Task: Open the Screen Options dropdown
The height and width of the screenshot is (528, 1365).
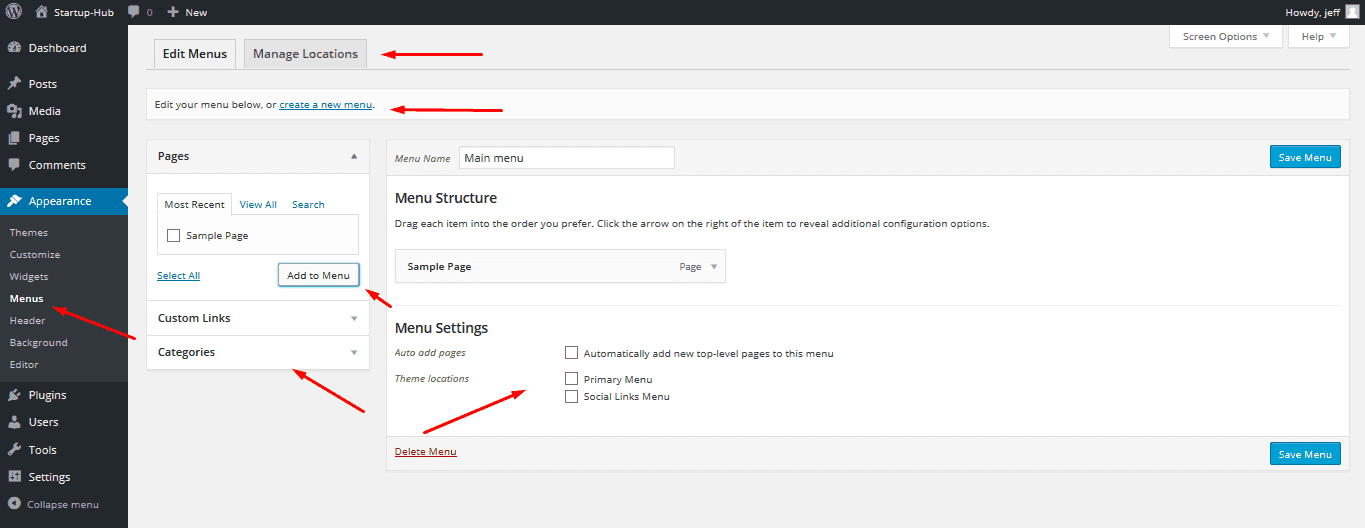Action: (x=1226, y=37)
